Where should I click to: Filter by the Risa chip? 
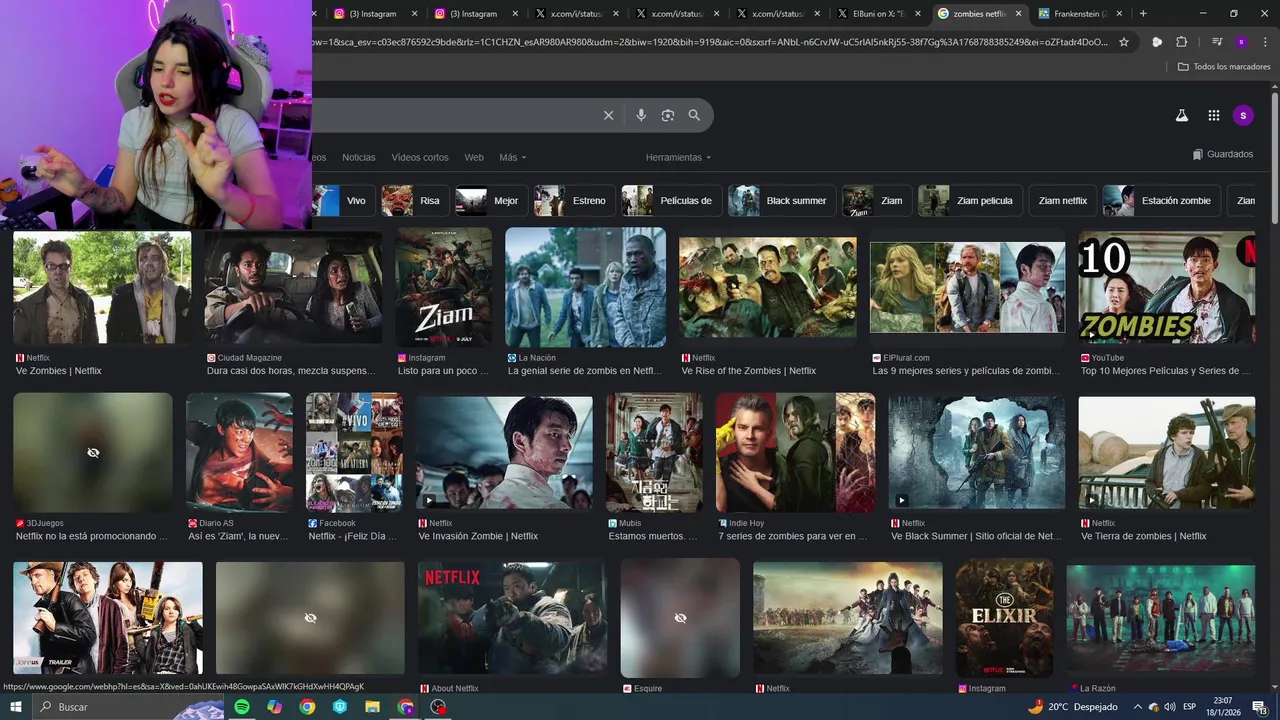coord(414,201)
